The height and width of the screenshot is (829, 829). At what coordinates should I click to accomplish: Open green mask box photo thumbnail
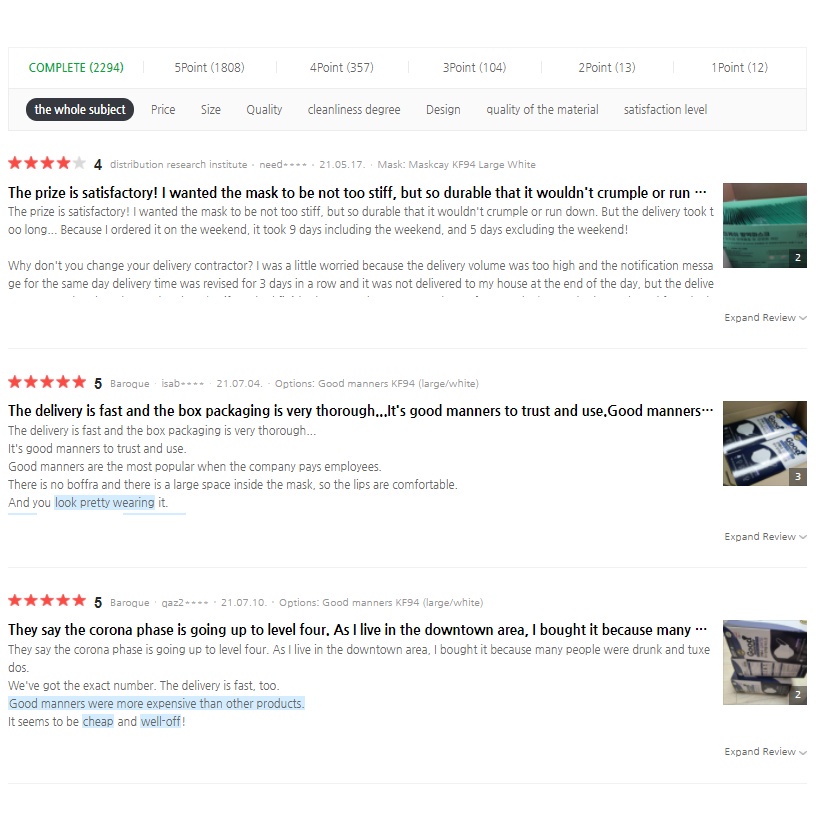764,225
